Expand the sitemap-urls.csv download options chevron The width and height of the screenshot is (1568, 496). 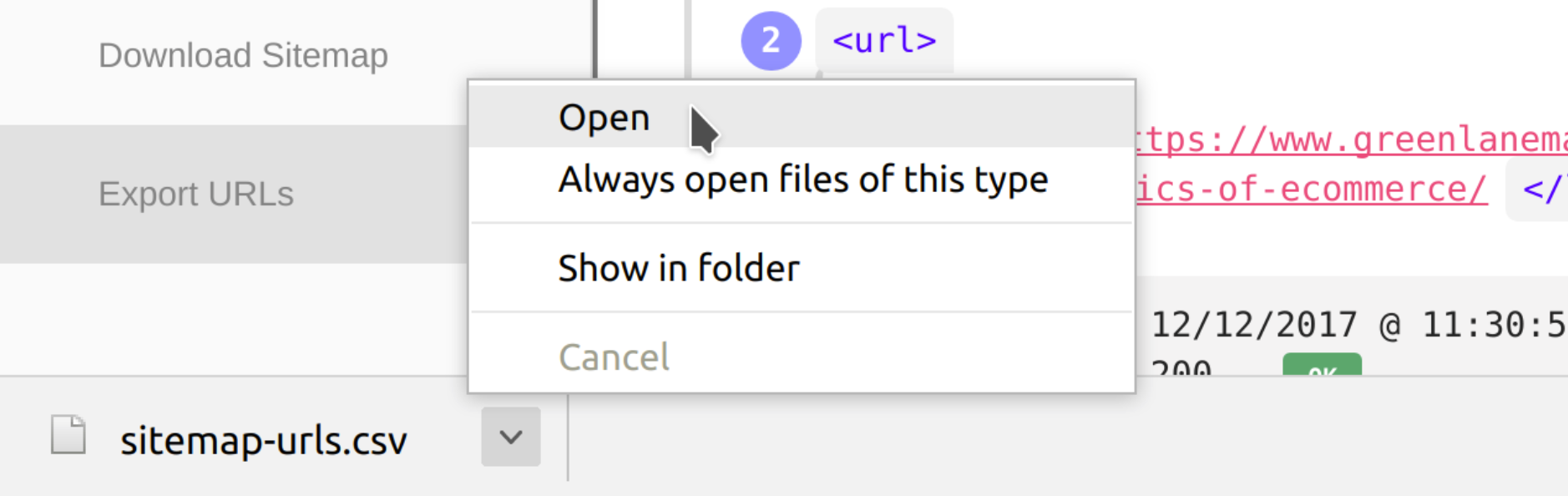[511, 437]
